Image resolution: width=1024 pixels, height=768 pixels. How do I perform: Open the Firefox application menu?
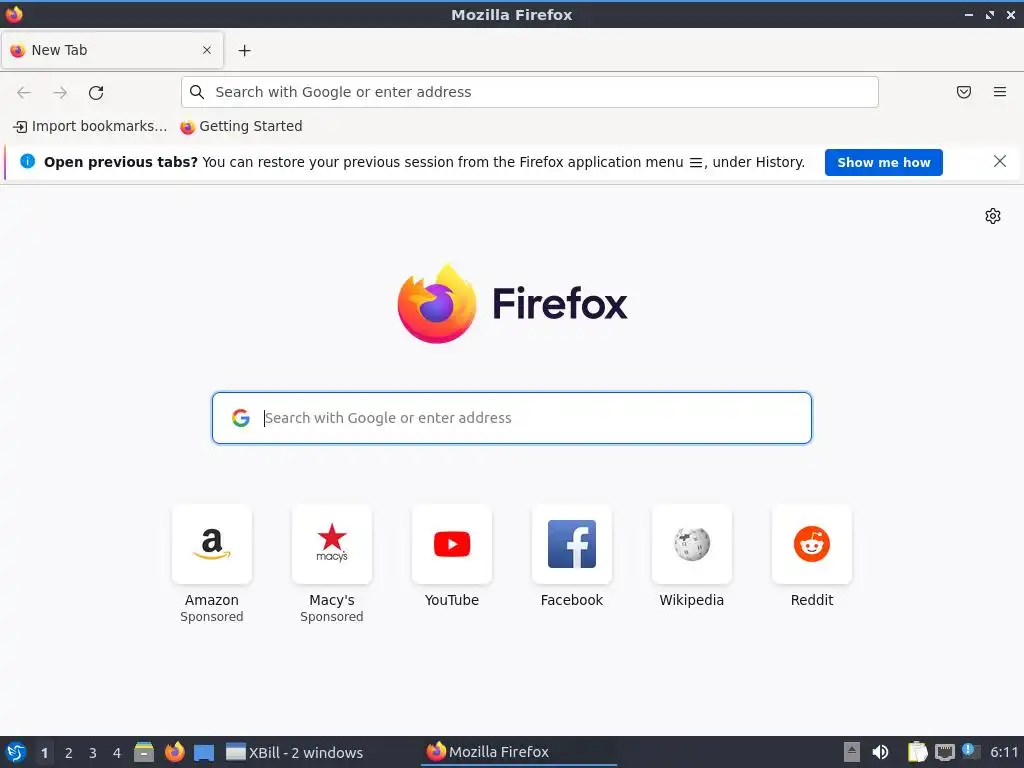pos(999,92)
